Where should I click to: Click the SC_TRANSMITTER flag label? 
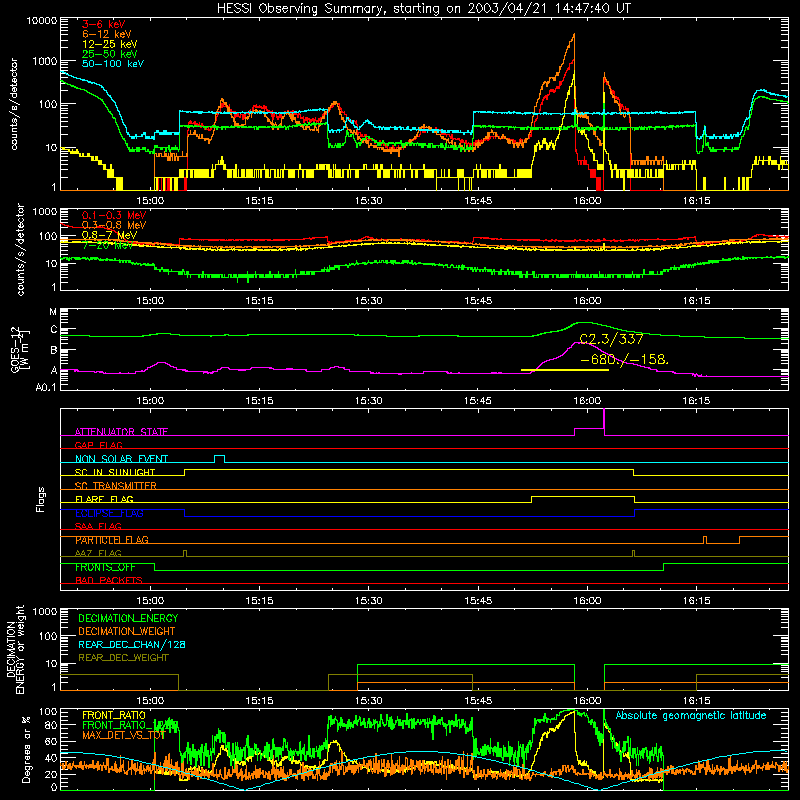click(116, 486)
